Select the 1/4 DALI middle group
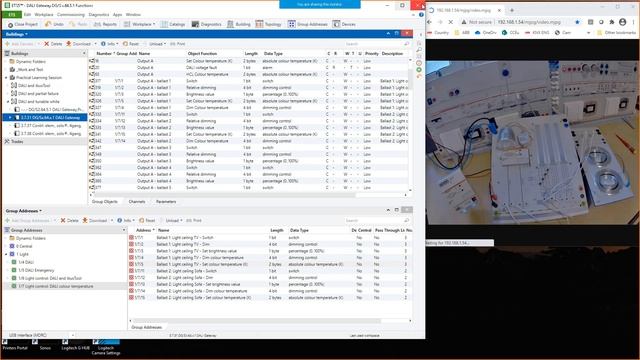640x360 pixels. click(23, 262)
